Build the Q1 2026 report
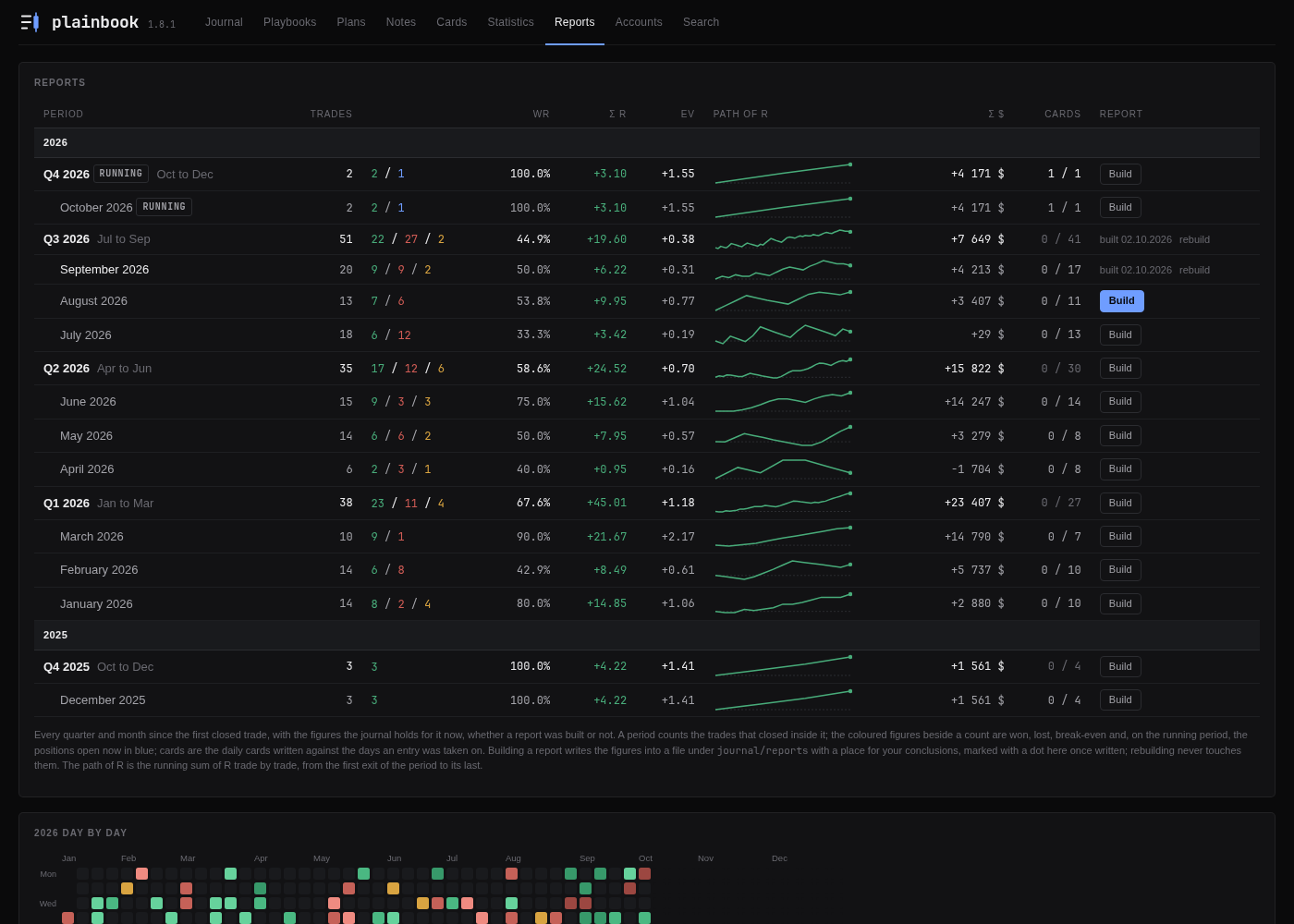The width and height of the screenshot is (1294, 924). click(x=1120, y=503)
